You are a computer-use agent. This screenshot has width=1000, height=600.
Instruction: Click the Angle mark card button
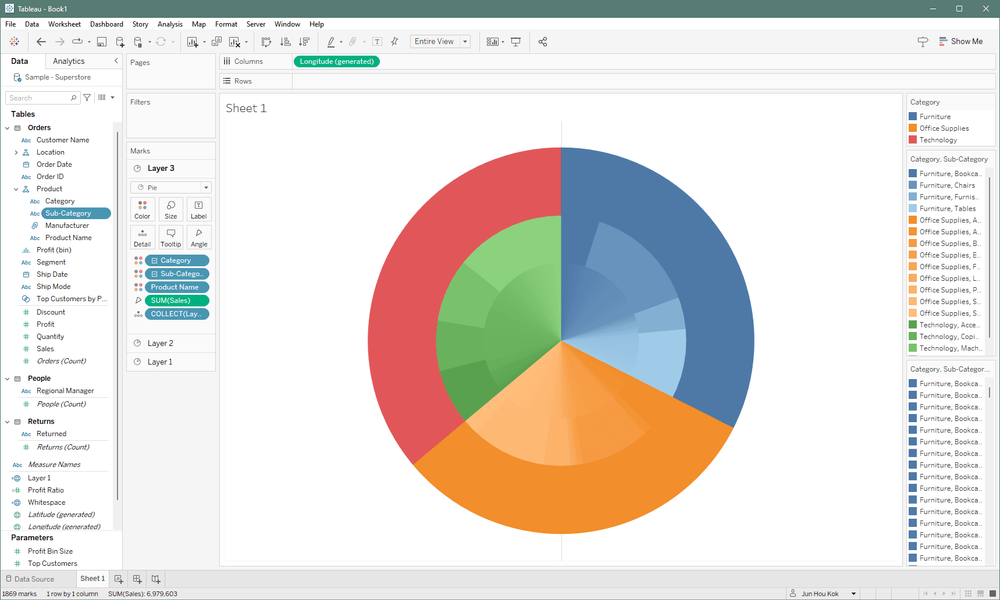pyautogui.click(x=199, y=237)
